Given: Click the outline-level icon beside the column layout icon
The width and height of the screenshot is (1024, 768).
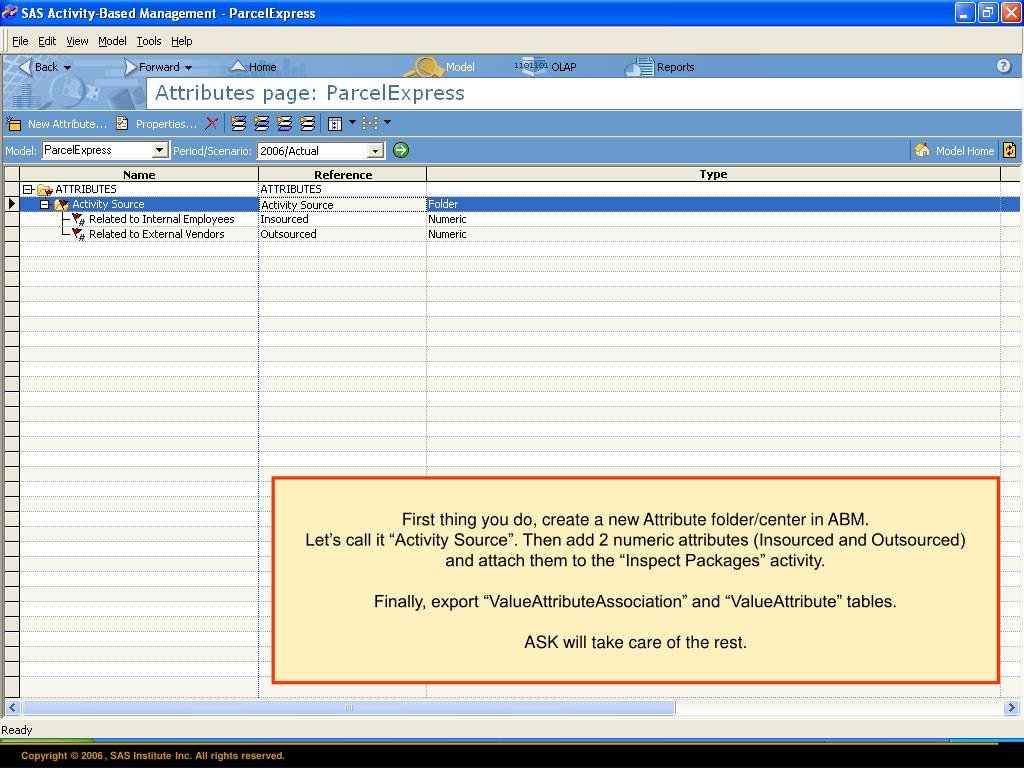Looking at the screenshot, I should (x=307, y=123).
